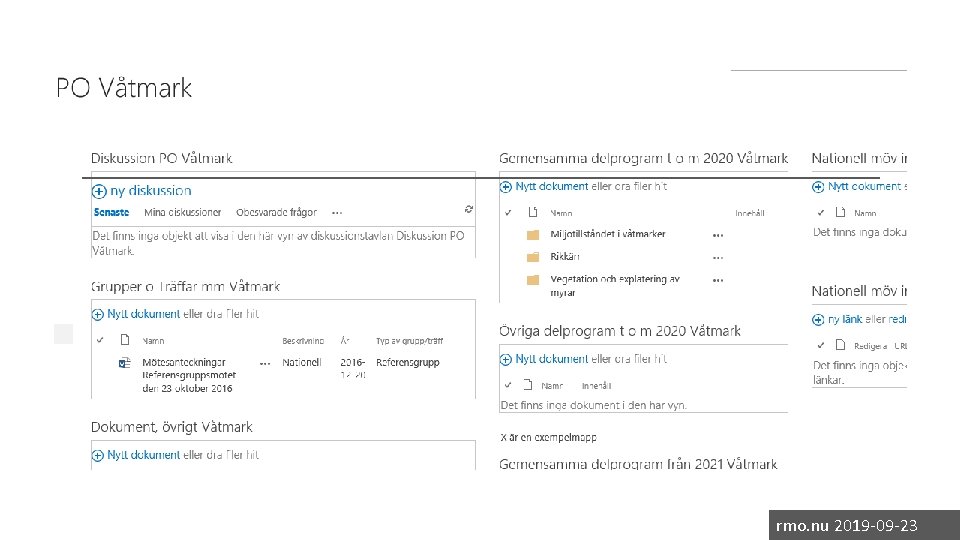Sort by 'Namn' column in Grupper o Träffar list

(x=153, y=341)
